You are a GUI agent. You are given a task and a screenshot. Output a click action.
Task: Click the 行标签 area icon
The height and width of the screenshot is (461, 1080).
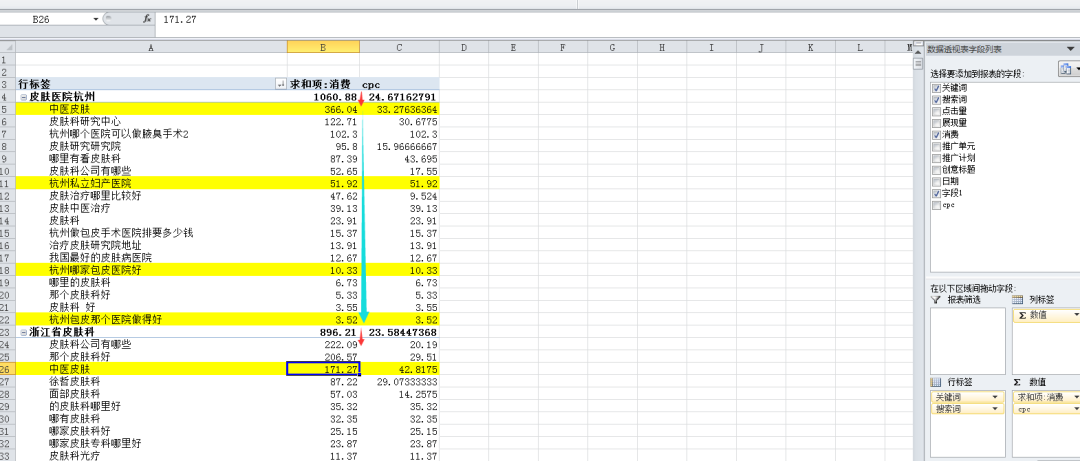(936, 383)
